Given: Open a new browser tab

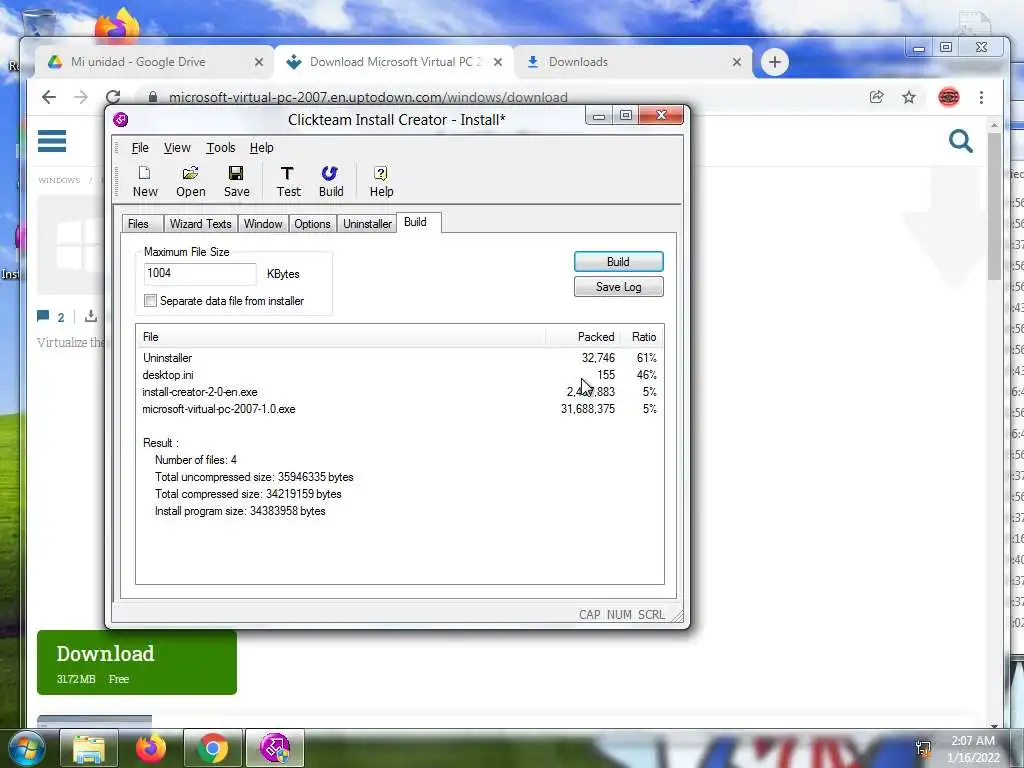Looking at the screenshot, I should (x=775, y=62).
